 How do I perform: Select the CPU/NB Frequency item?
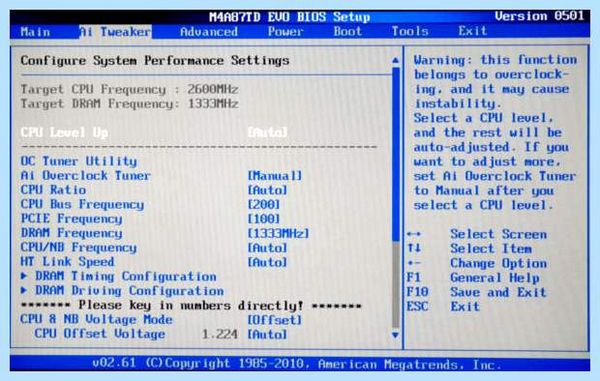tap(78, 248)
